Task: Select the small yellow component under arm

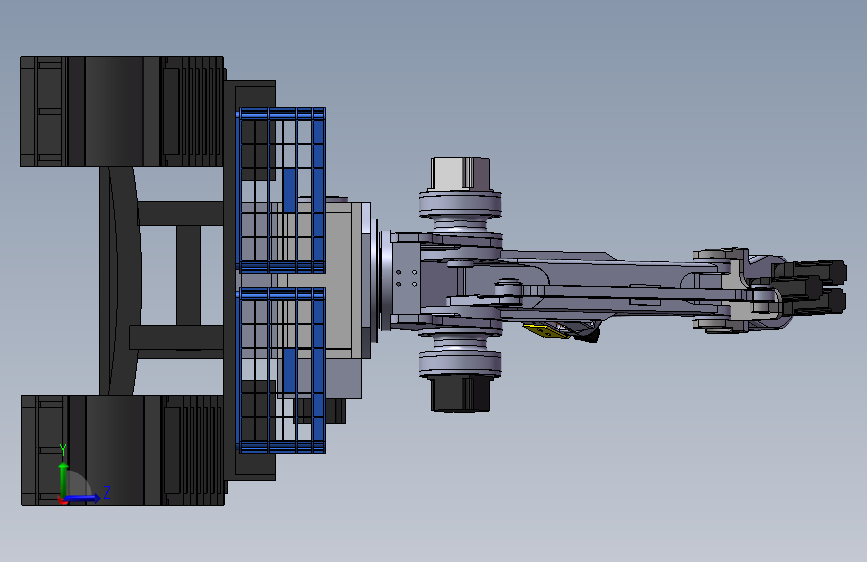Action: point(547,331)
